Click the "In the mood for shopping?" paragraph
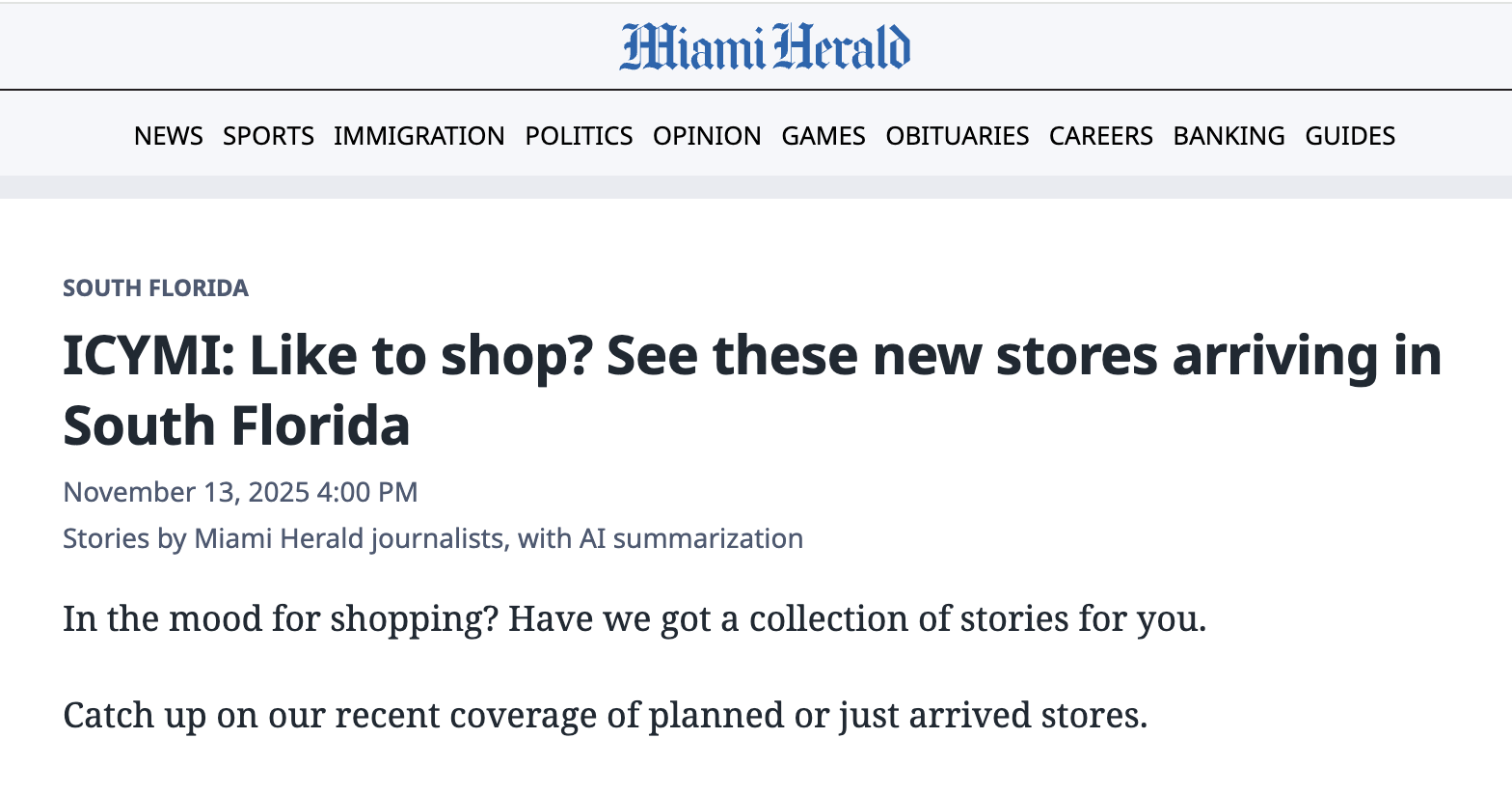Image resolution: width=1512 pixels, height=793 pixels. (x=634, y=618)
